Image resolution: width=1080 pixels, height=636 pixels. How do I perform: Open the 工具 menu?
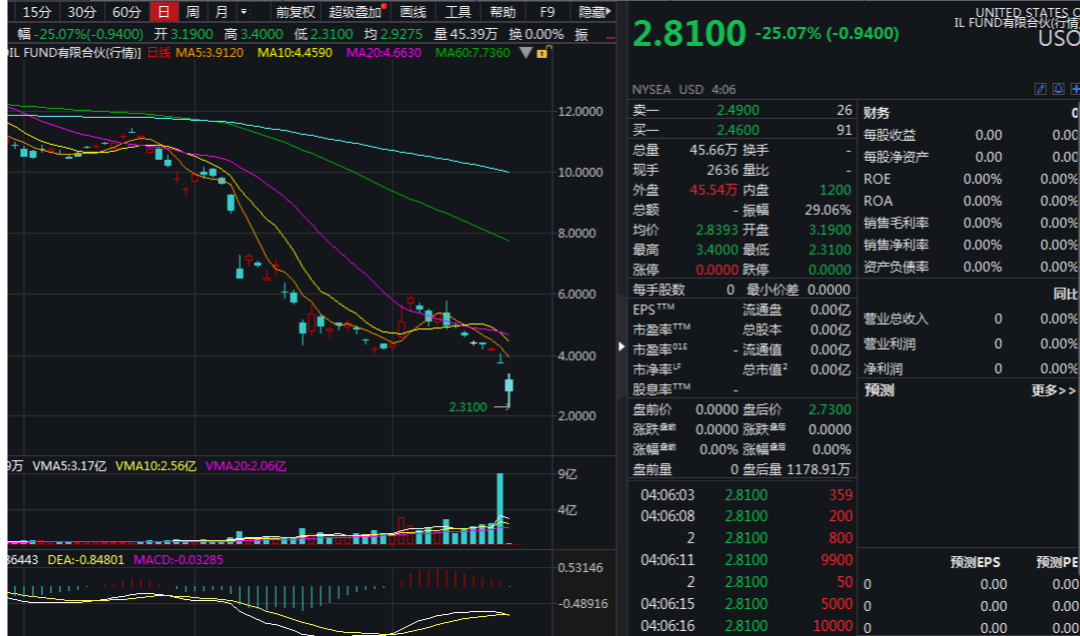[458, 13]
